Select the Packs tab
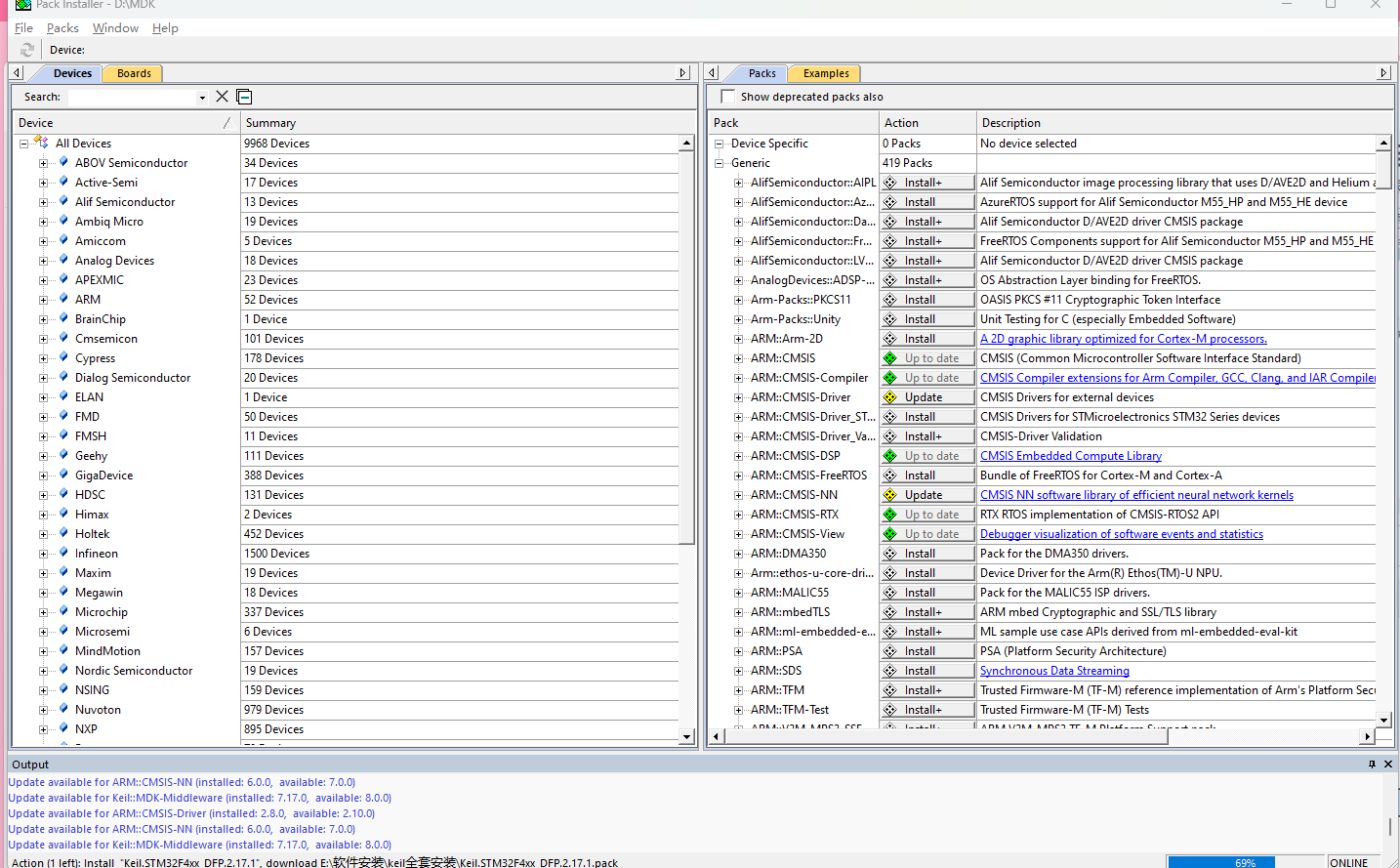 click(x=762, y=73)
